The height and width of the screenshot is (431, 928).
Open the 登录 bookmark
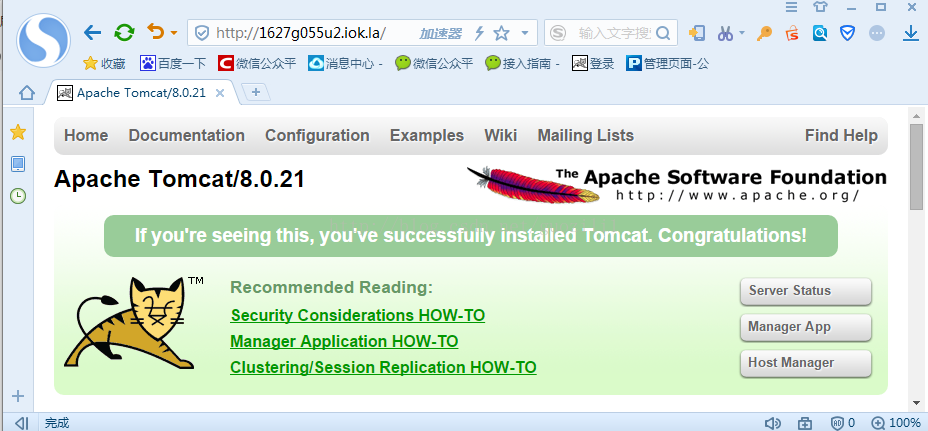[x=593, y=63]
